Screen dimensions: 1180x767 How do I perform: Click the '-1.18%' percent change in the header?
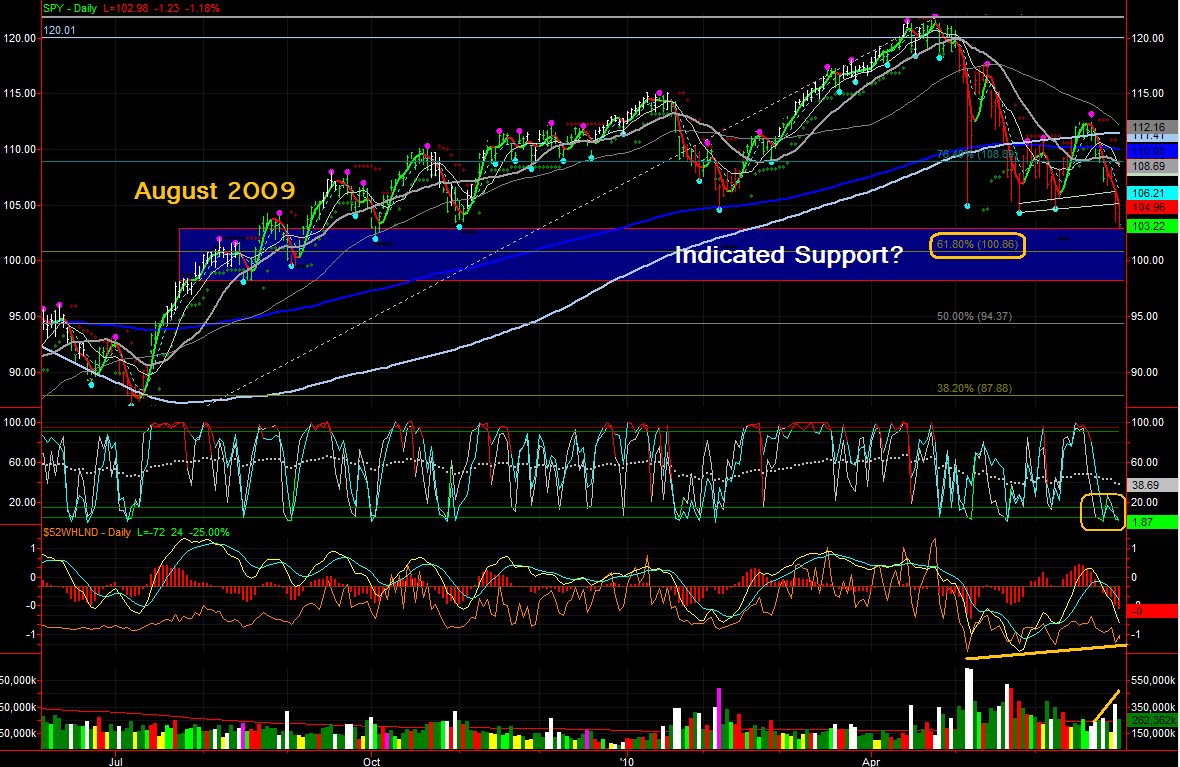click(x=202, y=8)
